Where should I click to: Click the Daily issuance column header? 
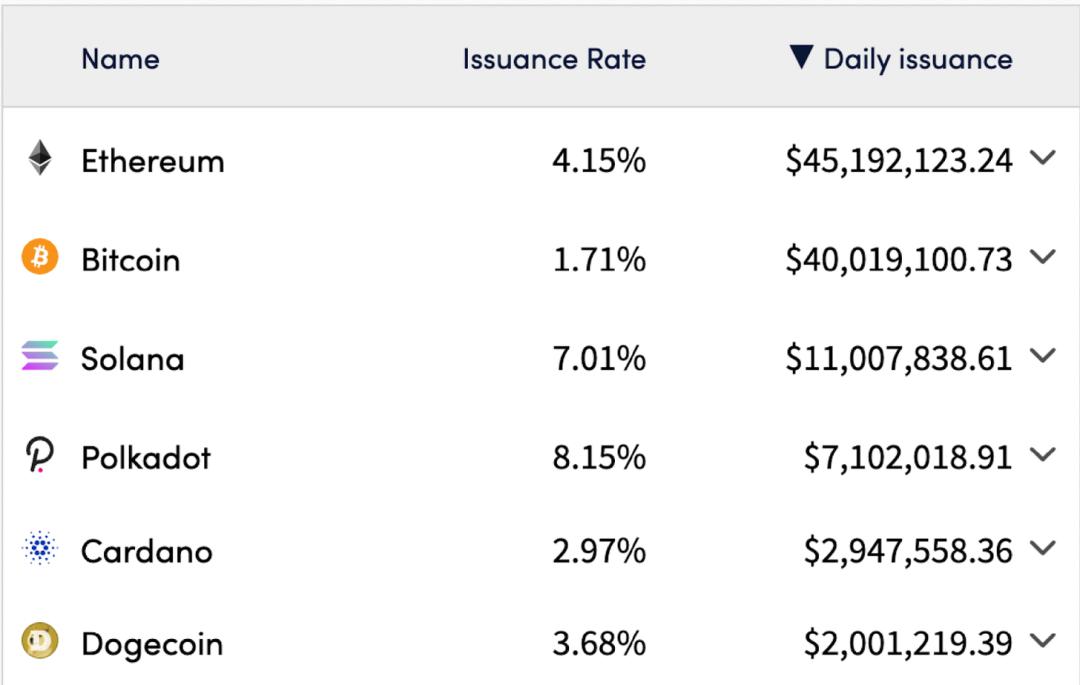click(x=917, y=59)
